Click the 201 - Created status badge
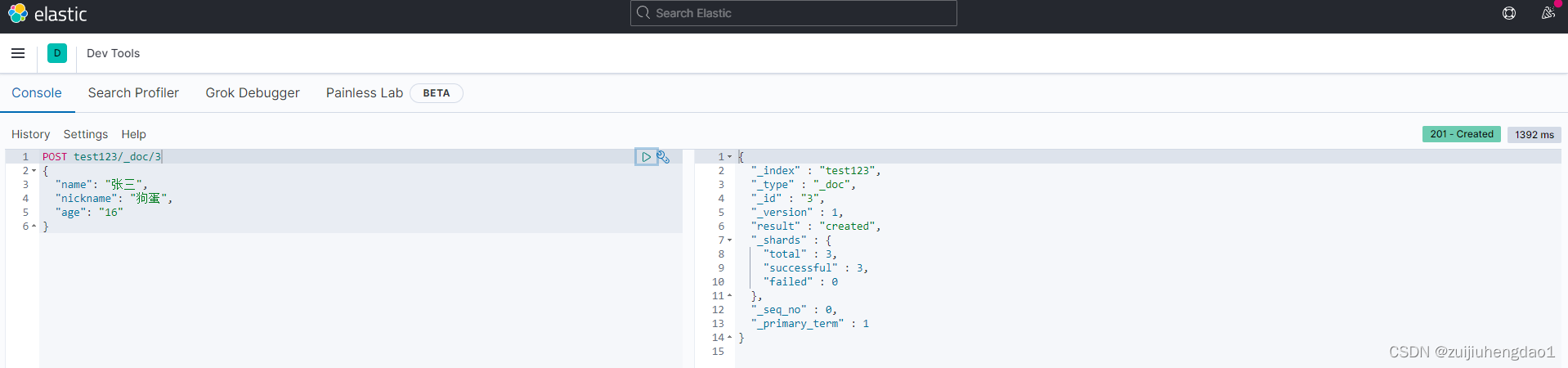 pos(1462,134)
